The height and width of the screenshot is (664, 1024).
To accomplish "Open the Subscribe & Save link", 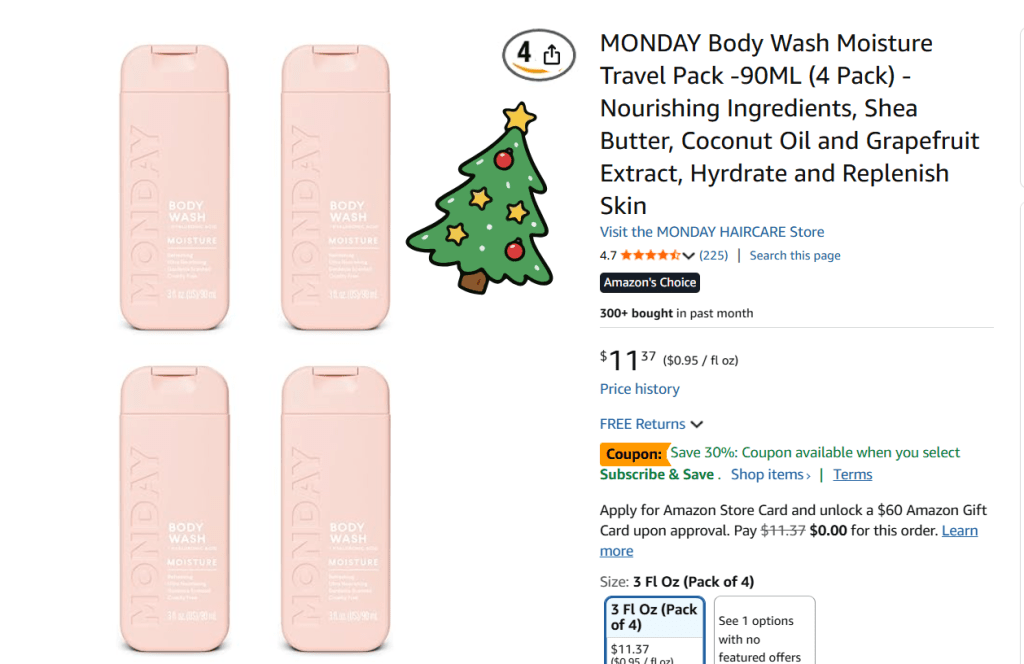I will pos(657,475).
